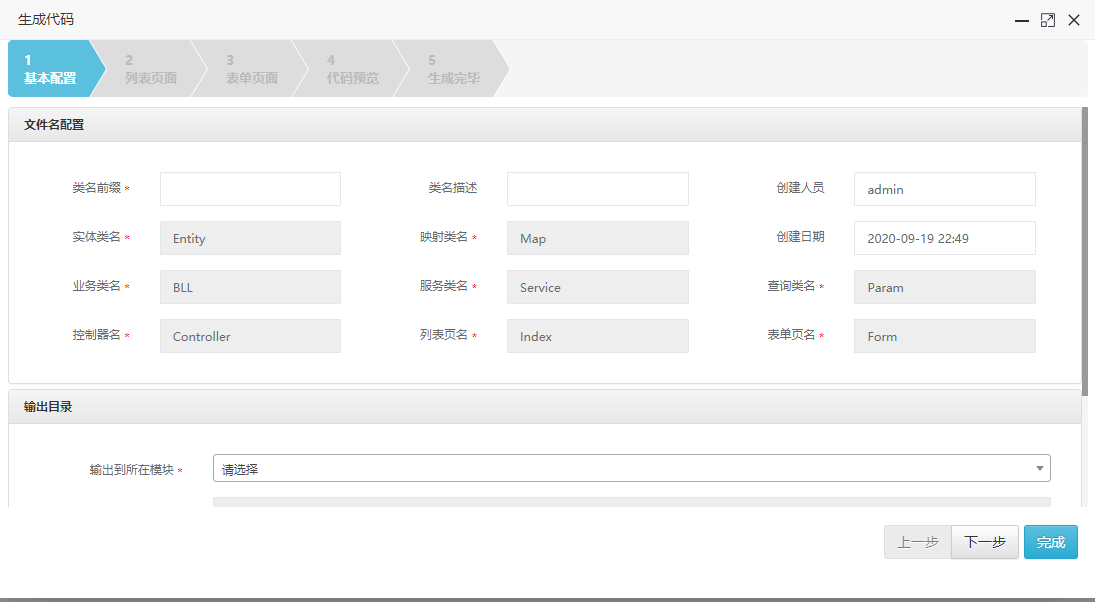Click the 上一步 button
1095x602 pixels.
tap(917, 541)
